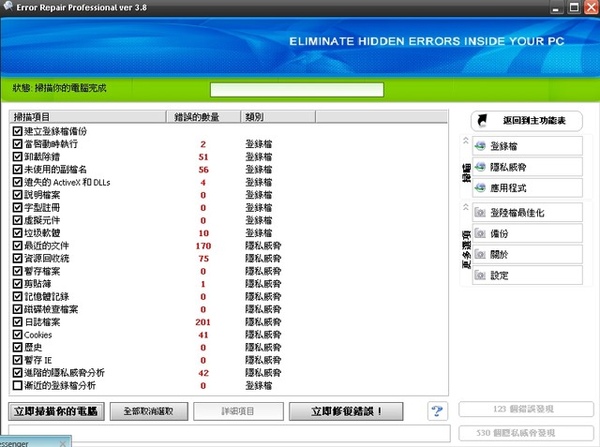Click the globe icon beside 登錄檔 scan
Image resolution: width=600 pixels, height=447 pixels.
[480, 146]
